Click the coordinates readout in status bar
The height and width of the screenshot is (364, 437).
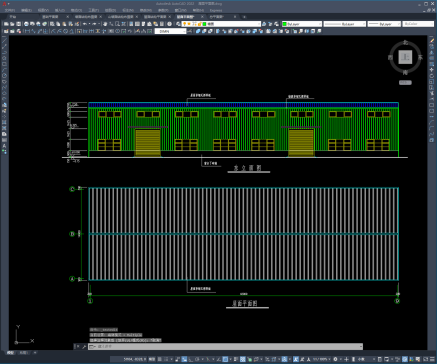pyautogui.click(x=135, y=359)
